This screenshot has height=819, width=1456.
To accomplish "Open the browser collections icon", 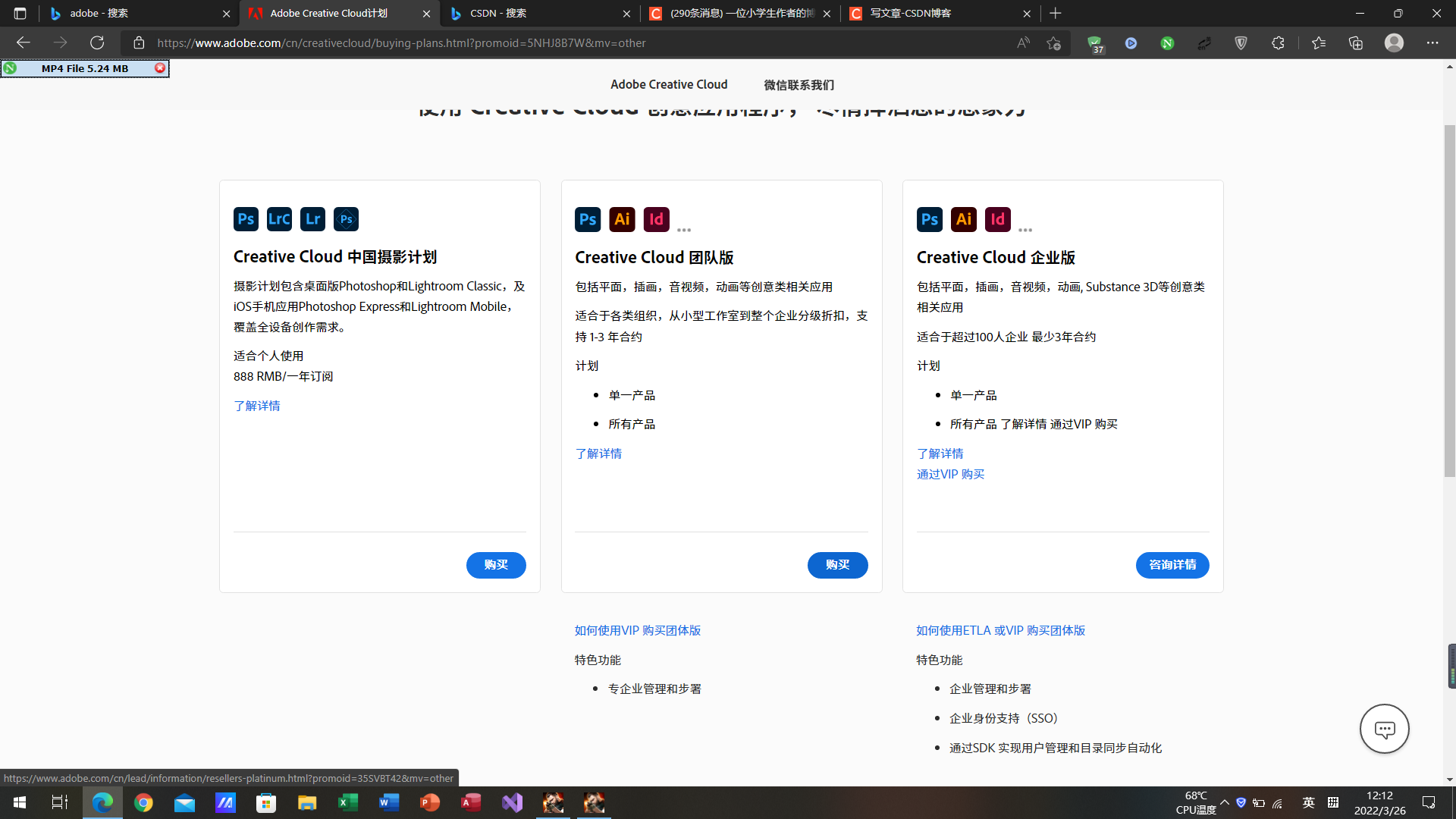I will coord(1356,42).
